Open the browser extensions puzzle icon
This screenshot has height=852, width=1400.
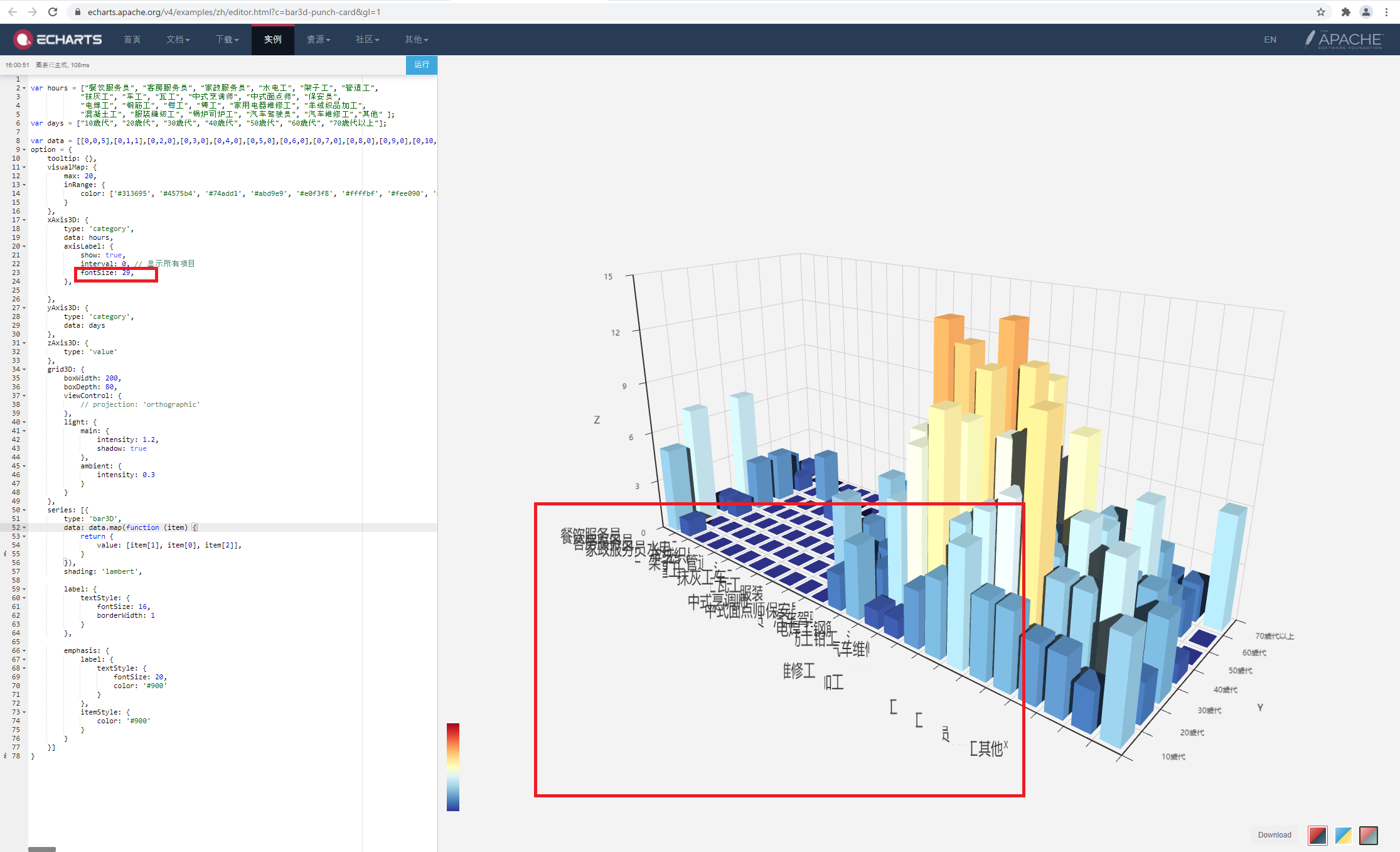point(1346,12)
